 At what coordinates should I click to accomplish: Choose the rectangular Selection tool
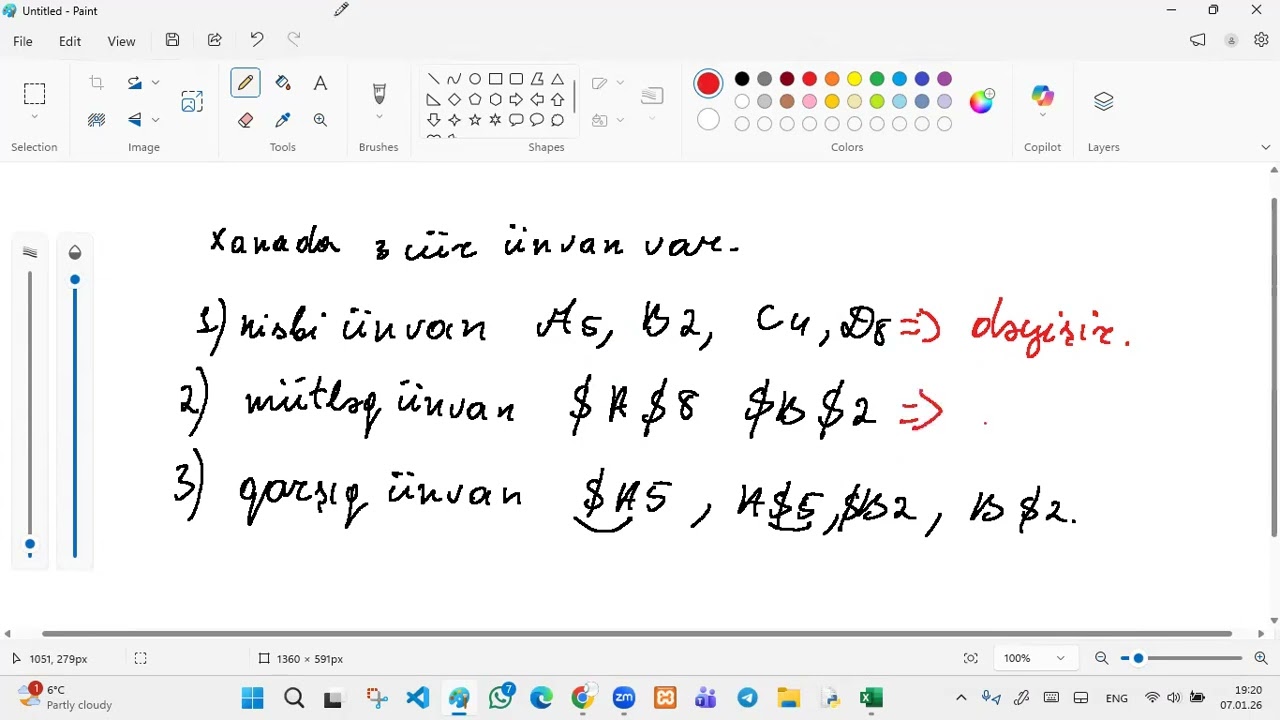(x=34, y=94)
